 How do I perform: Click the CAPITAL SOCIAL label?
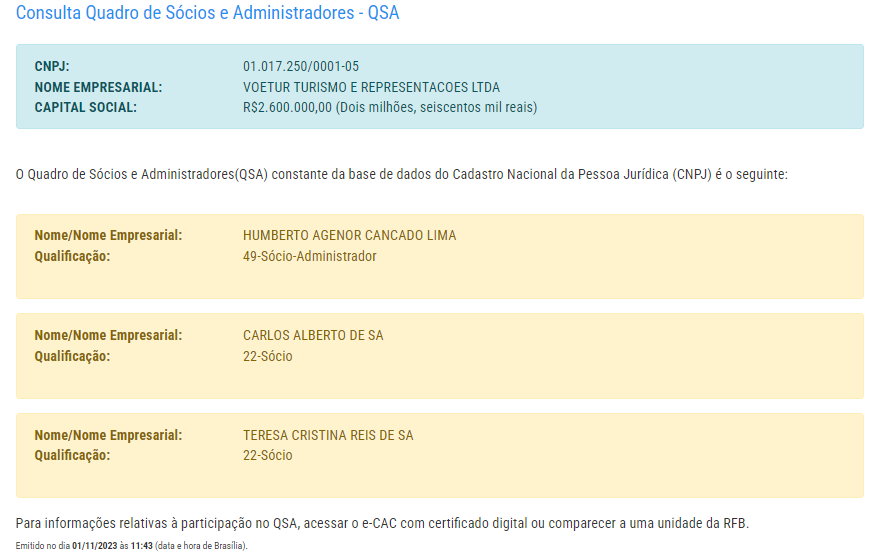85,107
